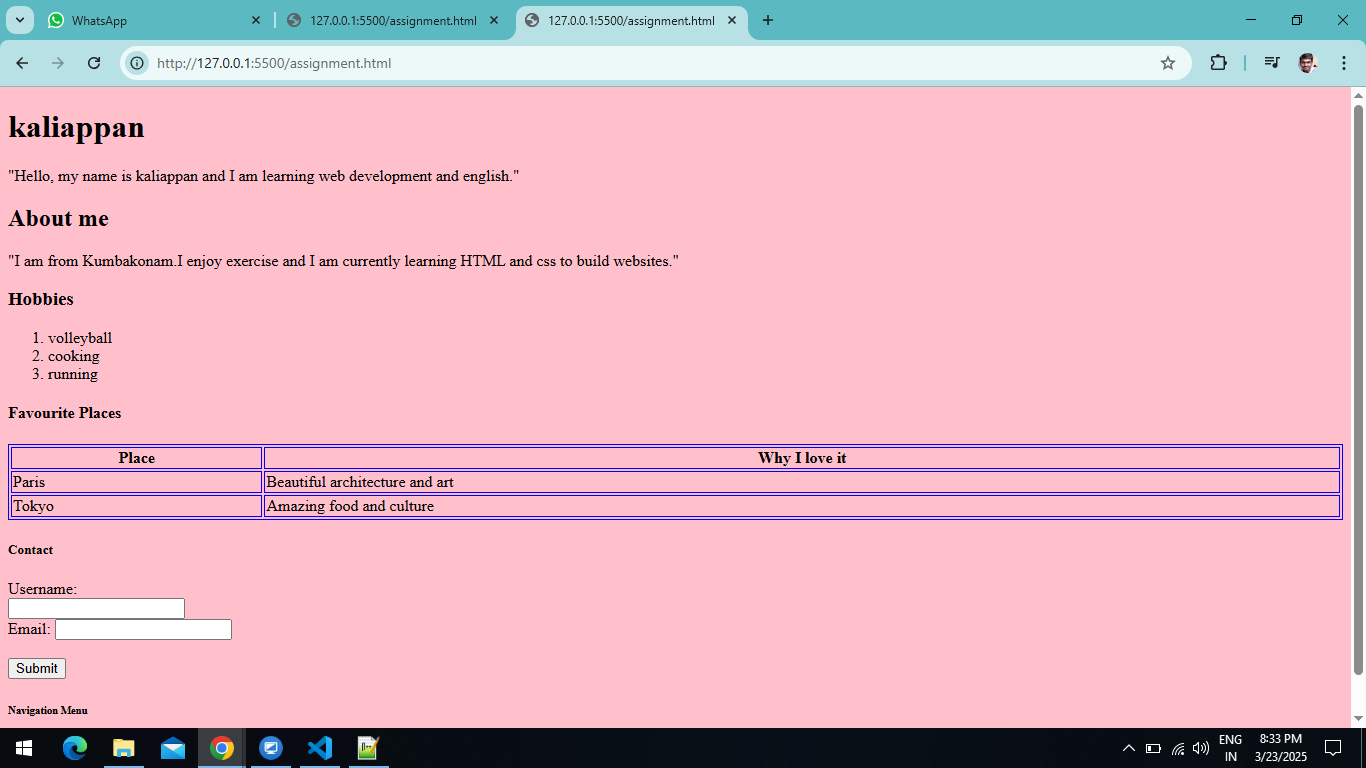1366x768 pixels.
Task: Open the media controls icon in toolbar
Action: click(x=1271, y=62)
